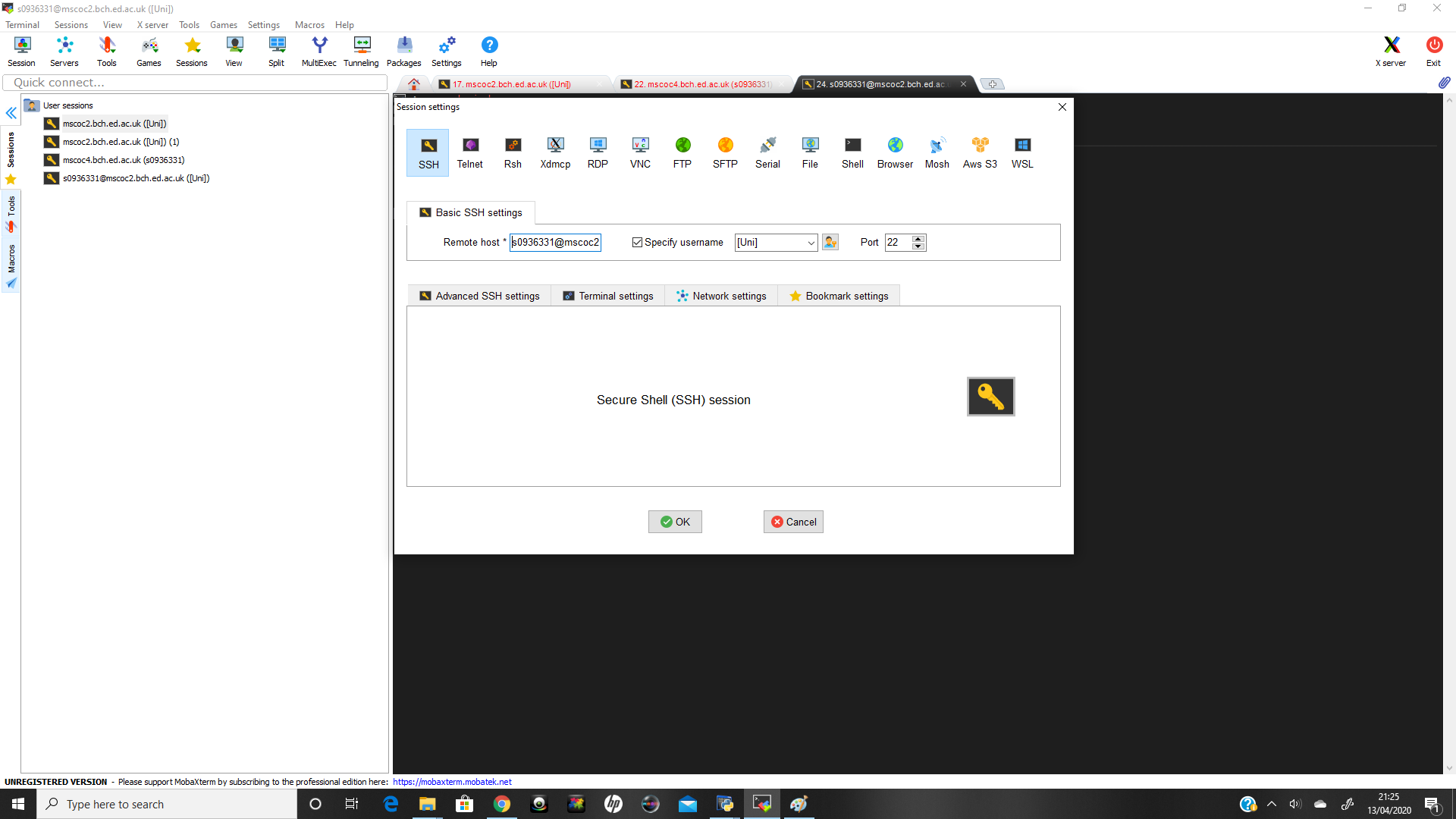This screenshot has height=819, width=1456.
Task: Switch to terminal tab 22 mscoc4.bch.ed.ac.uk
Action: [x=701, y=84]
